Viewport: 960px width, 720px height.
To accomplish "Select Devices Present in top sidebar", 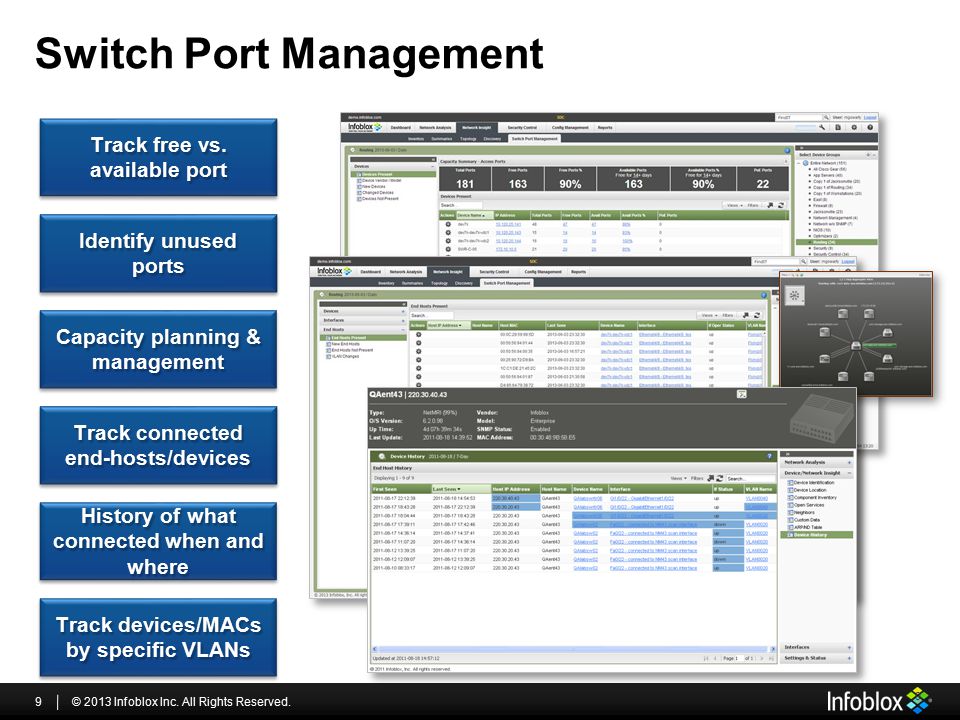I will pyautogui.click(x=392, y=174).
